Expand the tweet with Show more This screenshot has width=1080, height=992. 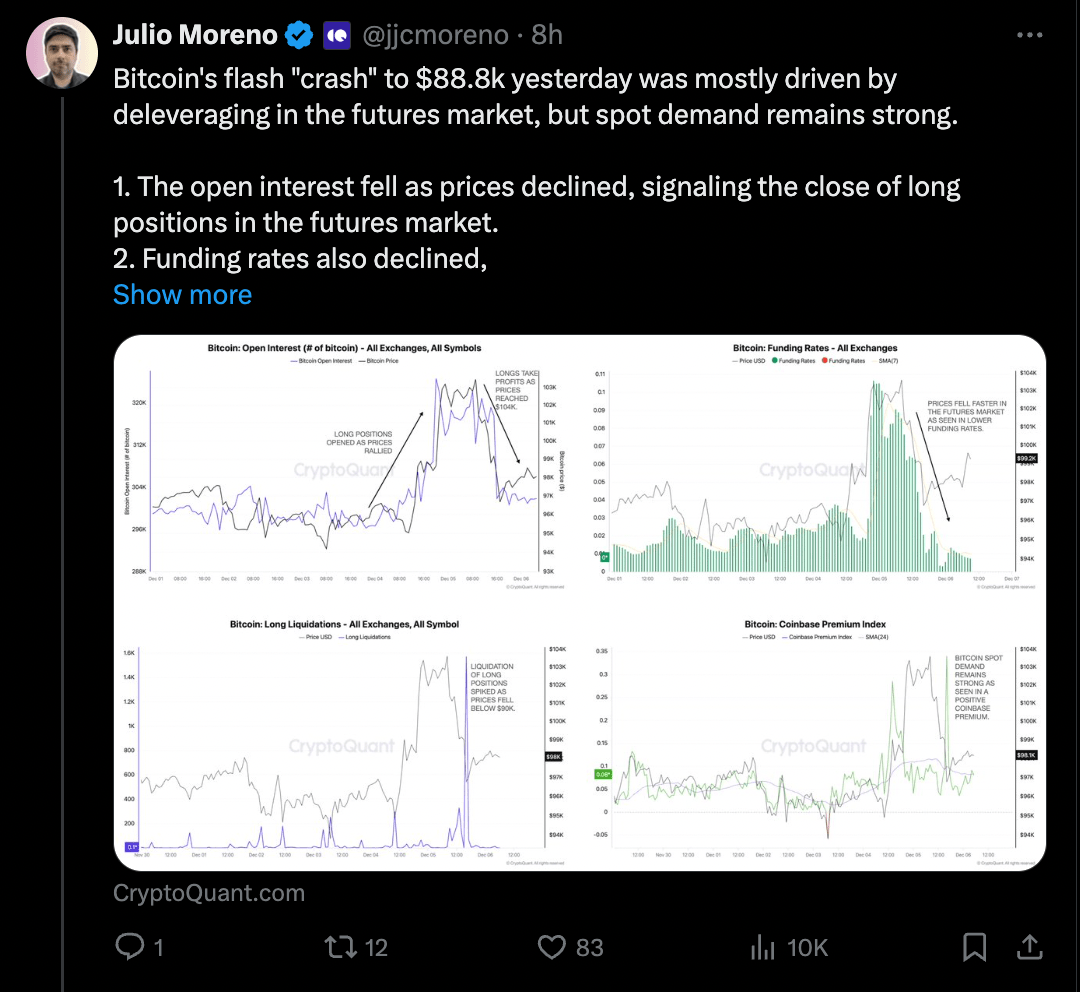[x=182, y=294]
